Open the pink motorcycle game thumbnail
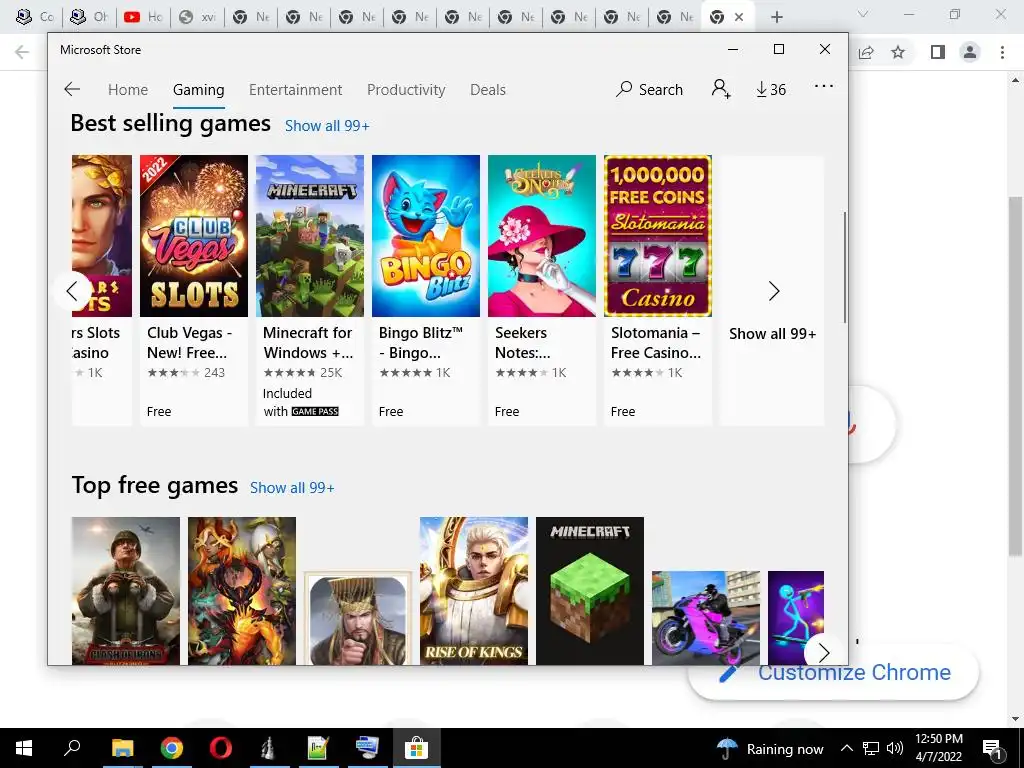Screen dimensions: 1024x768 click(x=706, y=618)
